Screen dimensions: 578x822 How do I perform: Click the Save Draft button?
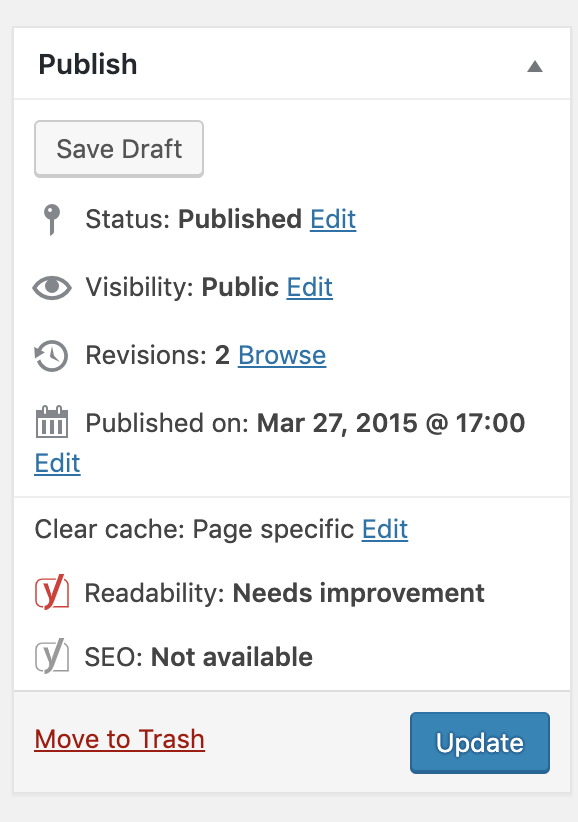[119, 149]
